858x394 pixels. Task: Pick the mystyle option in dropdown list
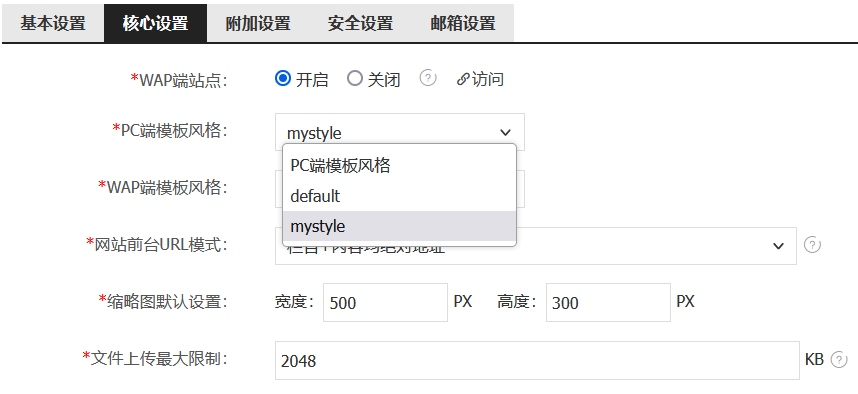click(x=399, y=226)
